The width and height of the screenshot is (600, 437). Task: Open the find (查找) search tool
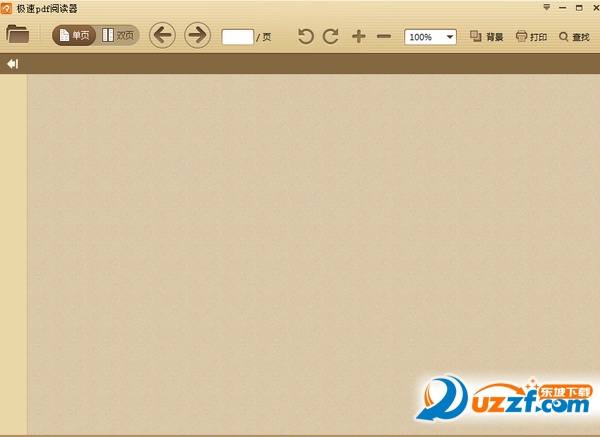click(x=574, y=37)
